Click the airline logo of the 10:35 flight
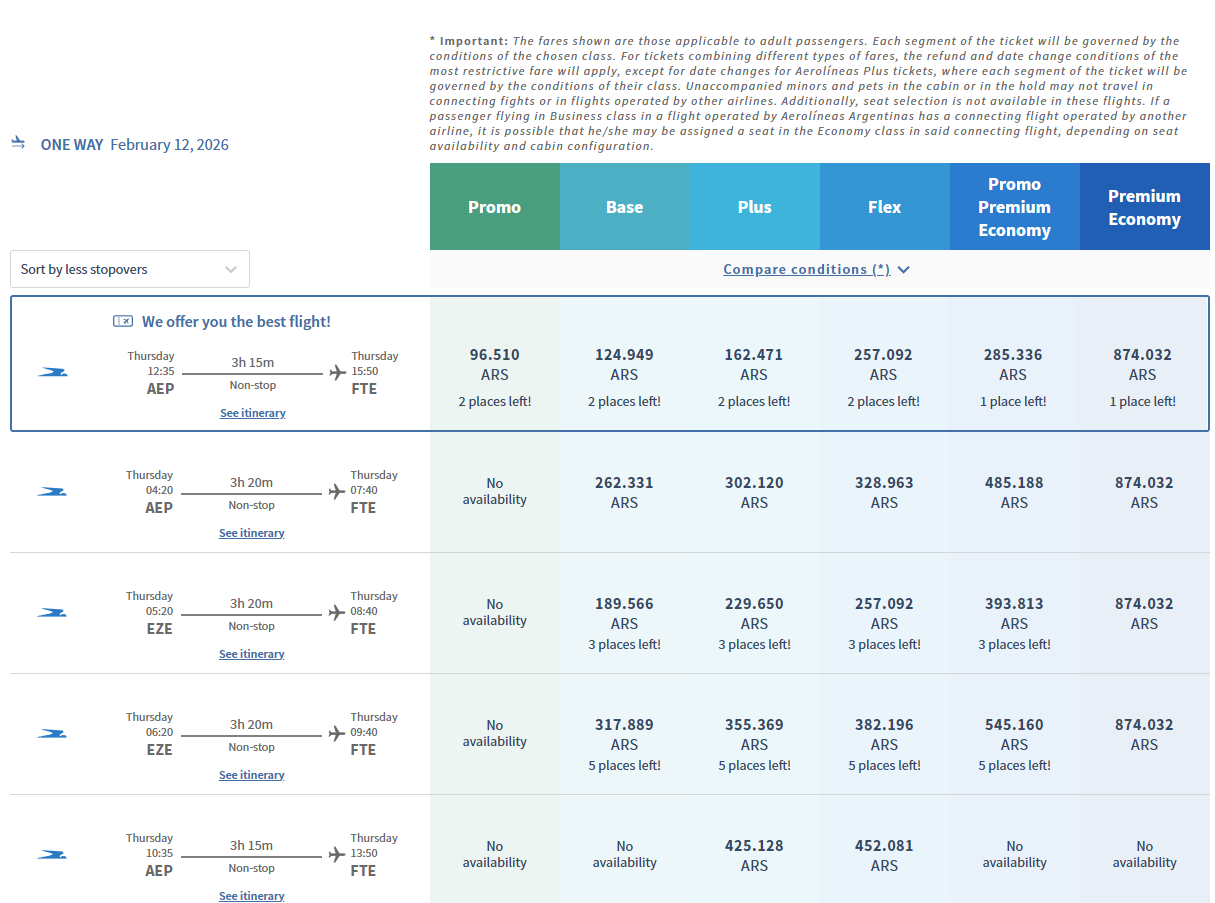Image resolution: width=1215 pixels, height=903 pixels. pyautogui.click(x=52, y=854)
